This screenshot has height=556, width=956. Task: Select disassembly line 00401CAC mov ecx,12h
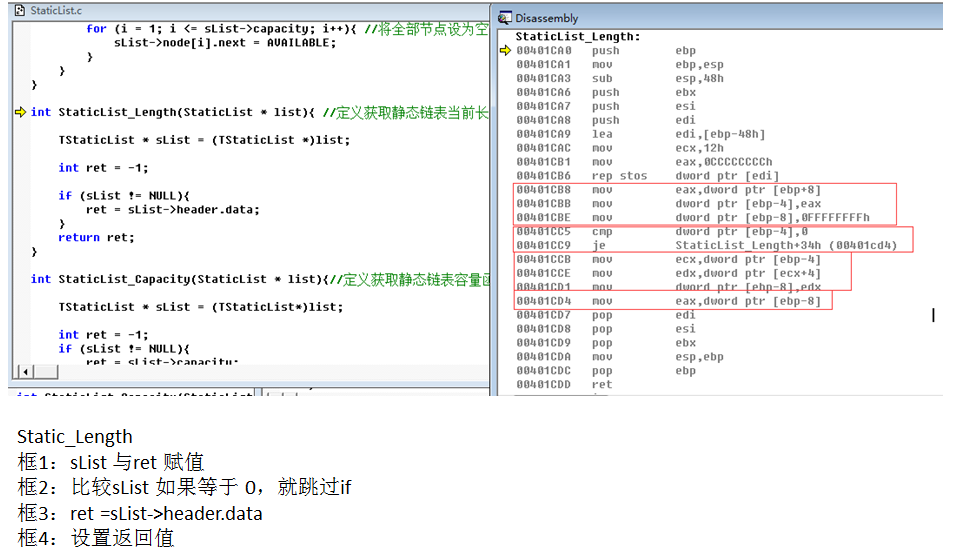pyautogui.click(x=620, y=148)
